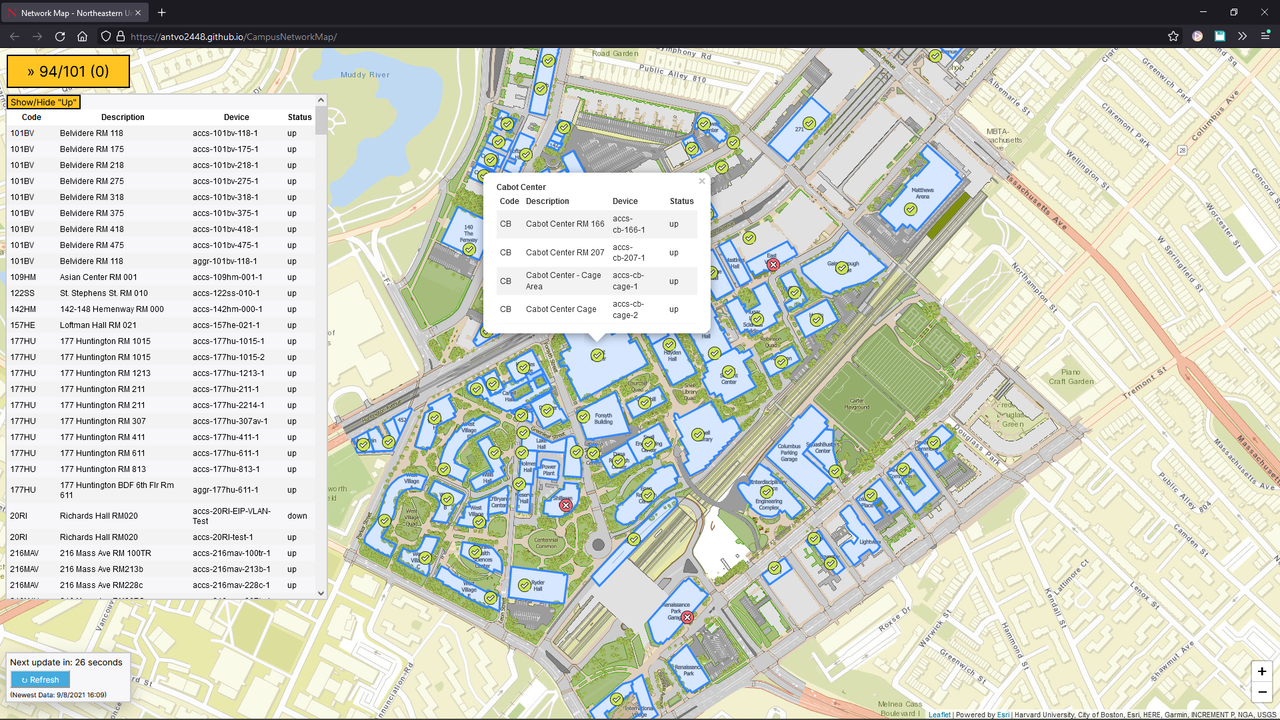Close the Cabot Center popup
The width and height of the screenshot is (1280, 720).
click(x=702, y=182)
